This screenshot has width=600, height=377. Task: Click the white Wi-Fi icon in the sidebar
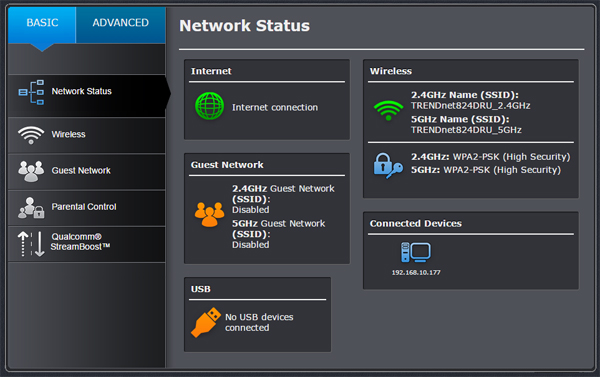31,135
